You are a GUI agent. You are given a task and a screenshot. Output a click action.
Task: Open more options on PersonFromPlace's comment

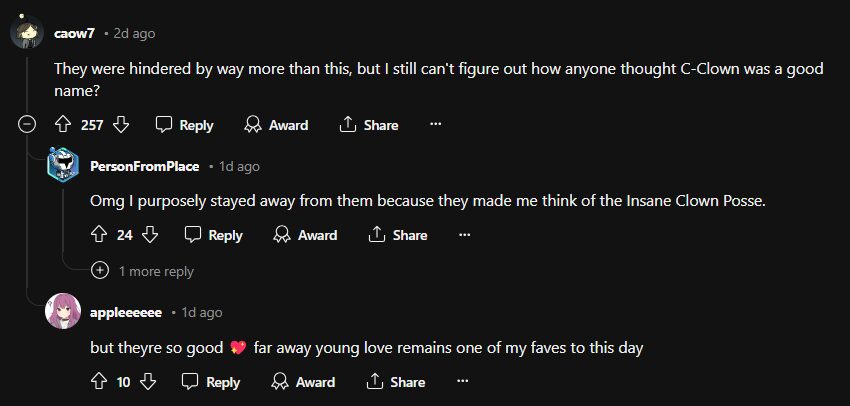pos(464,235)
